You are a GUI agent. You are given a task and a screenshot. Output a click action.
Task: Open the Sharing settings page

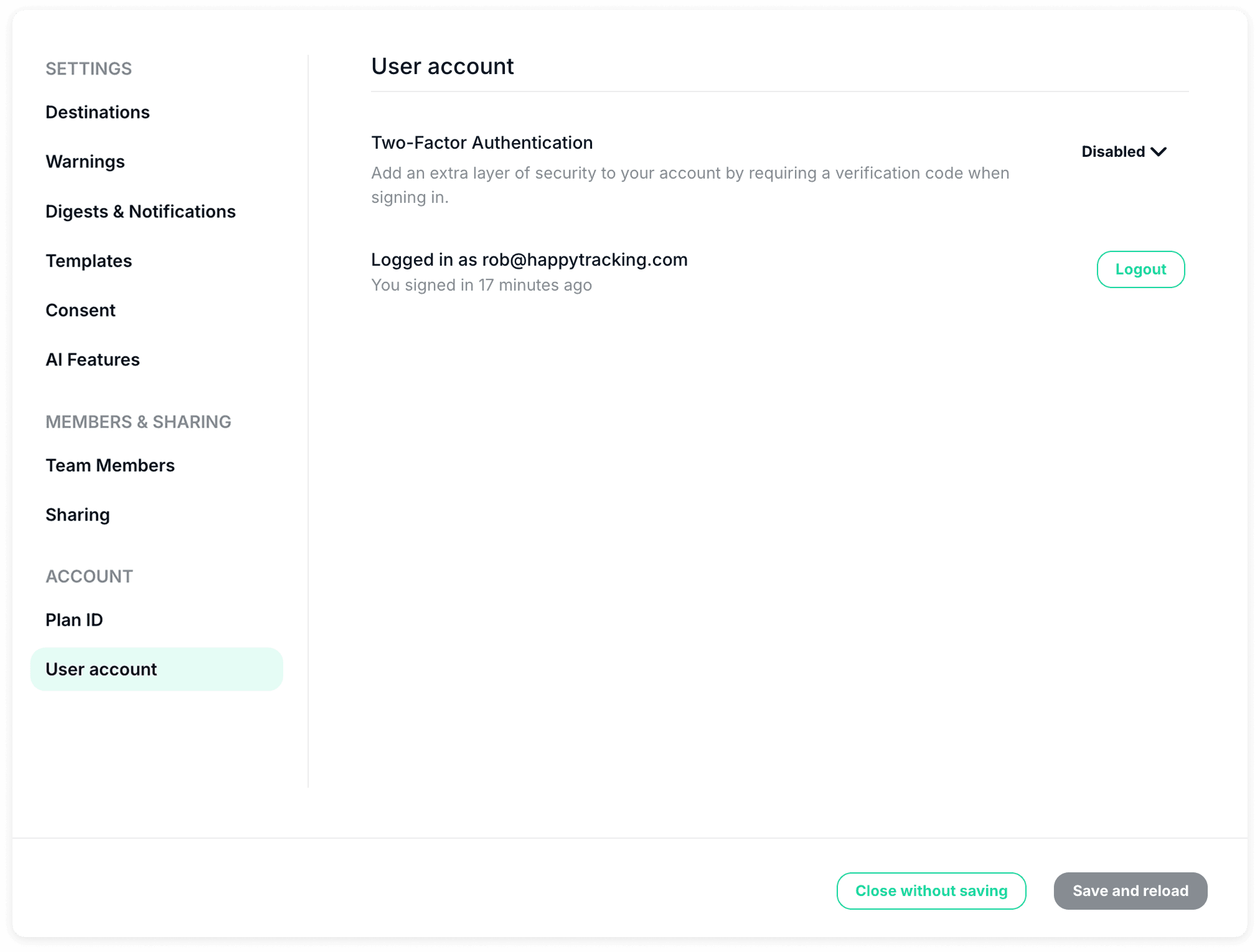tap(78, 515)
